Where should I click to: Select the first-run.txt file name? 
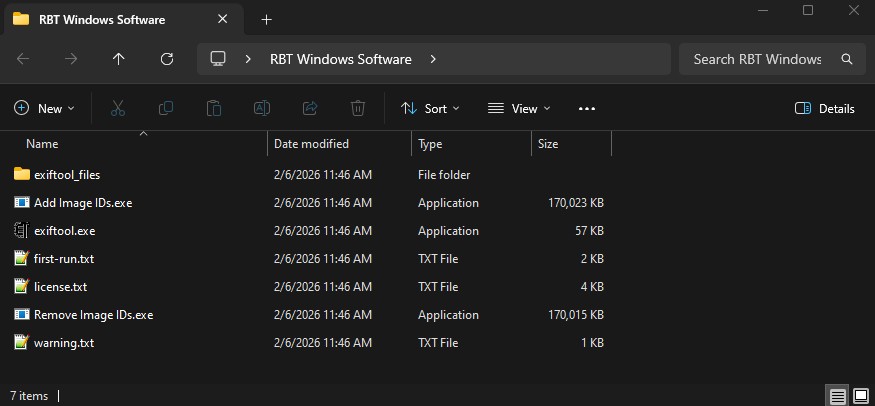tap(64, 259)
